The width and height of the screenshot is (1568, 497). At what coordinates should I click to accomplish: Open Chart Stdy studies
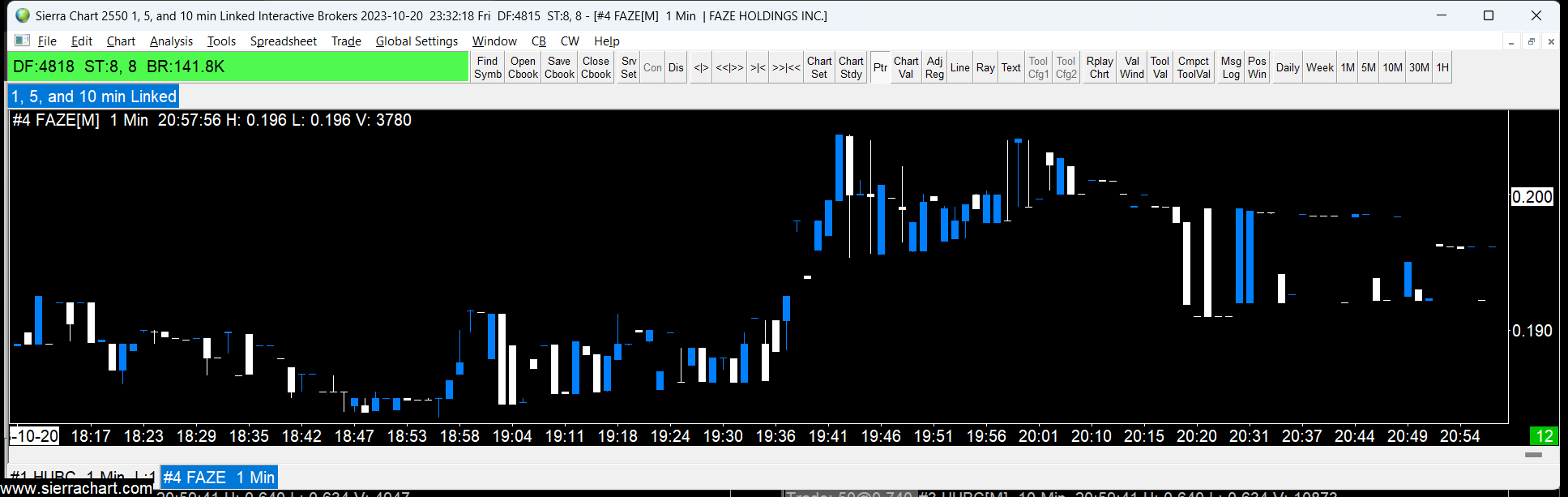pyautogui.click(x=851, y=67)
